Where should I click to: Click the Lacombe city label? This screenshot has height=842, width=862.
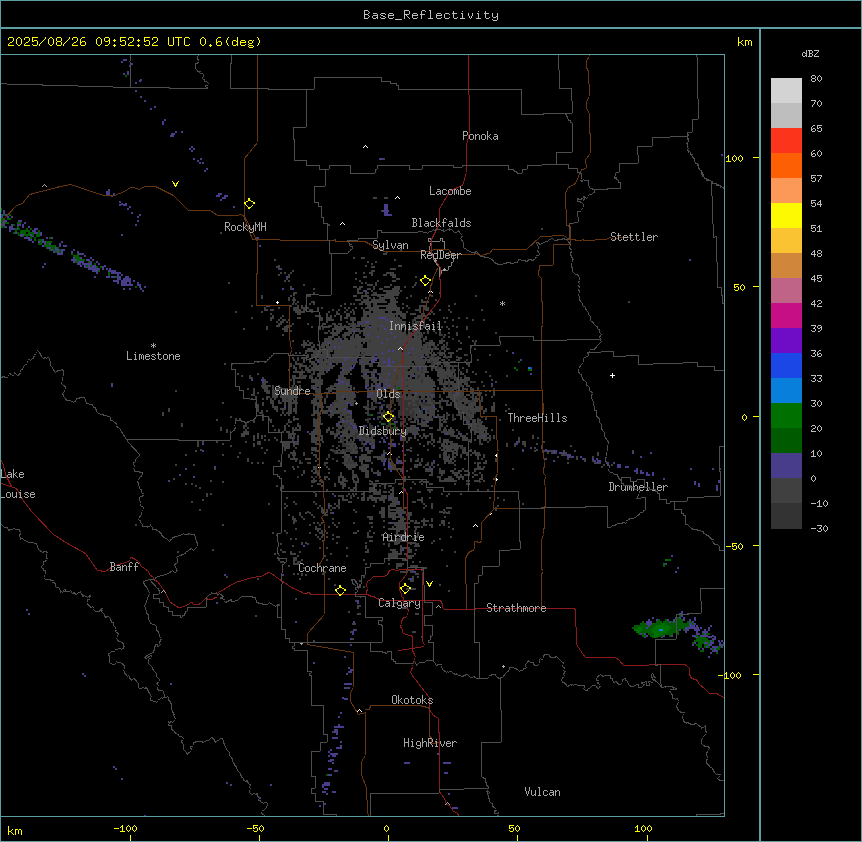click(x=450, y=191)
